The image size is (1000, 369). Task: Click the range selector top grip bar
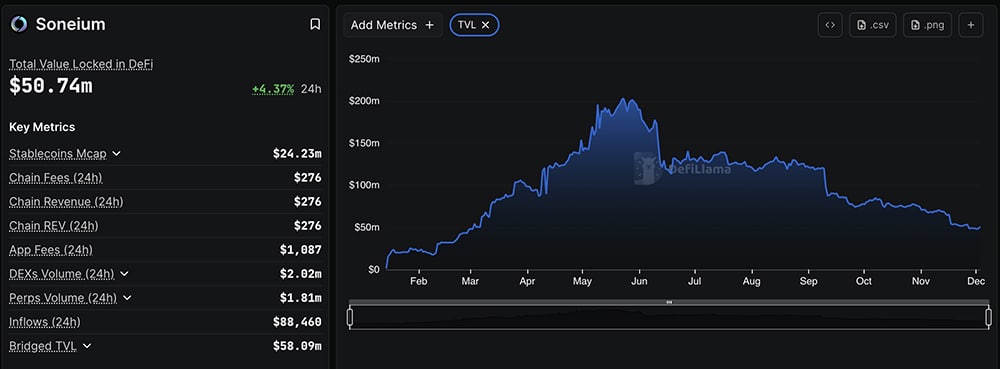(669, 302)
